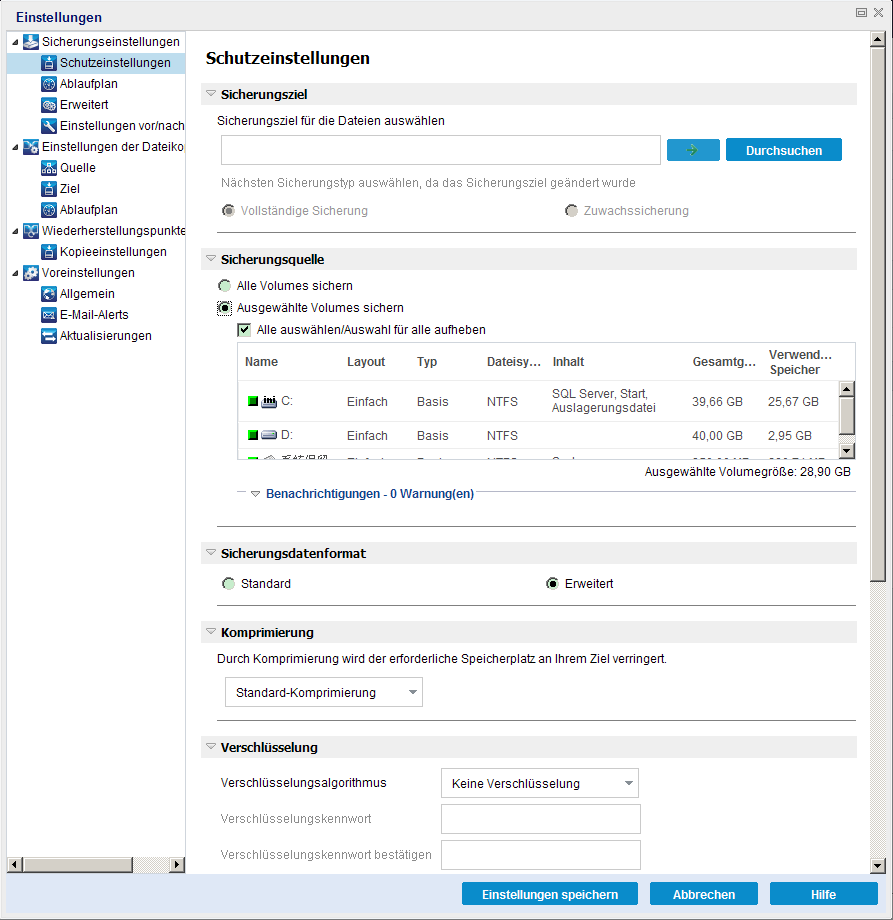Select Alle Volumes sichern option
Screen dimensions: 893x920
point(224,286)
